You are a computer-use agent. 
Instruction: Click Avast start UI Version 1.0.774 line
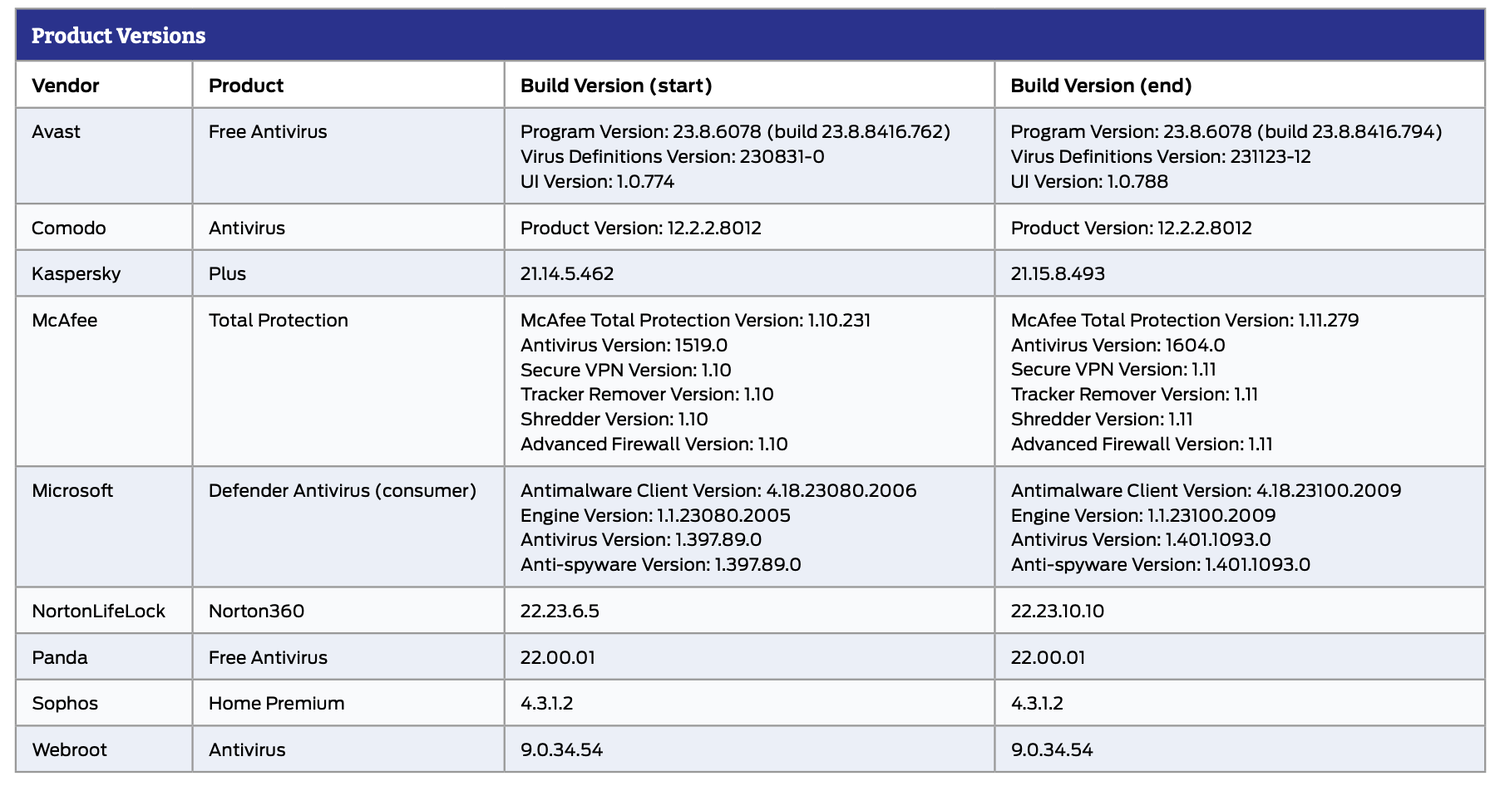click(597, 182)
